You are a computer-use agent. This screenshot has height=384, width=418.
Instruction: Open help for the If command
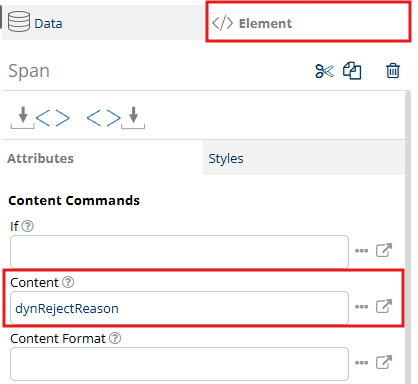click(28, 226)
